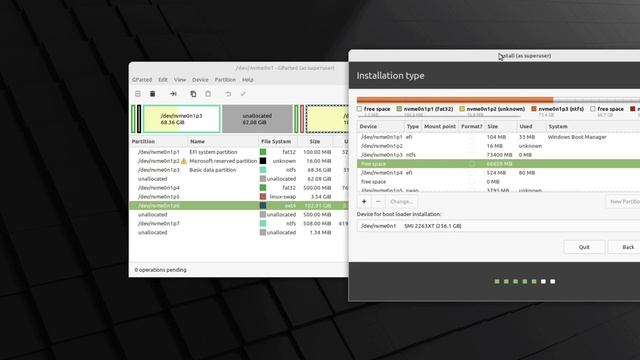Click the Type column header in the installer
Viewport: 640px width, 360px height.
point(413,127)
